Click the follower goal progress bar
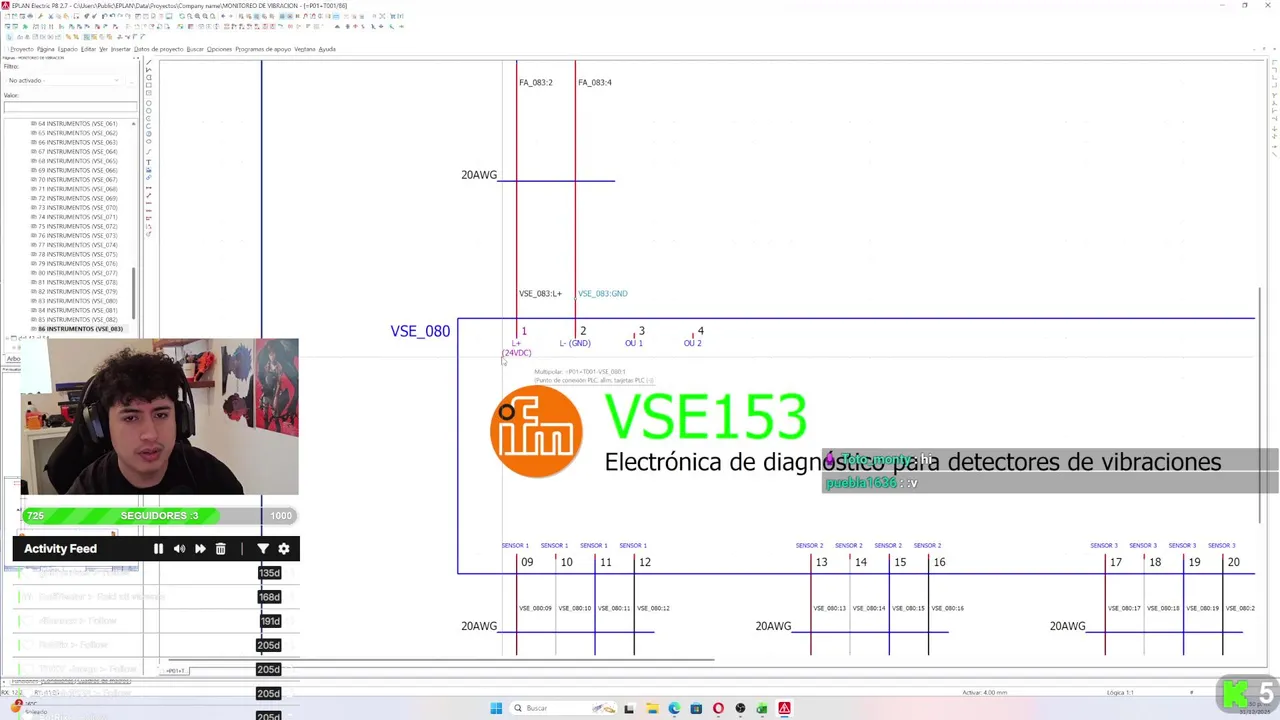Image resolution: width=1280 pixels, height=720 pixels. pyautogui.click(x=158, y=515)
